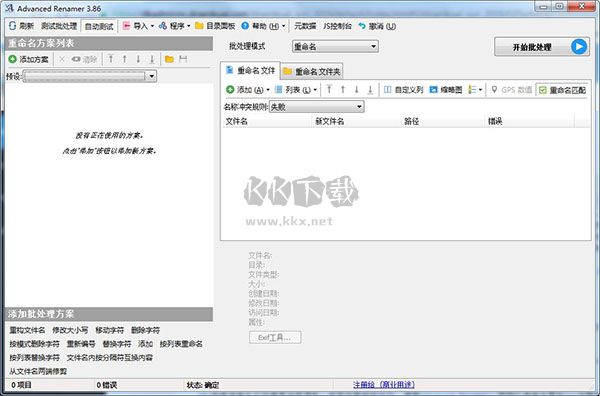Click the 路径 column header
The height and width of the screenshot is (396, 600).
(x=443, y=121)
